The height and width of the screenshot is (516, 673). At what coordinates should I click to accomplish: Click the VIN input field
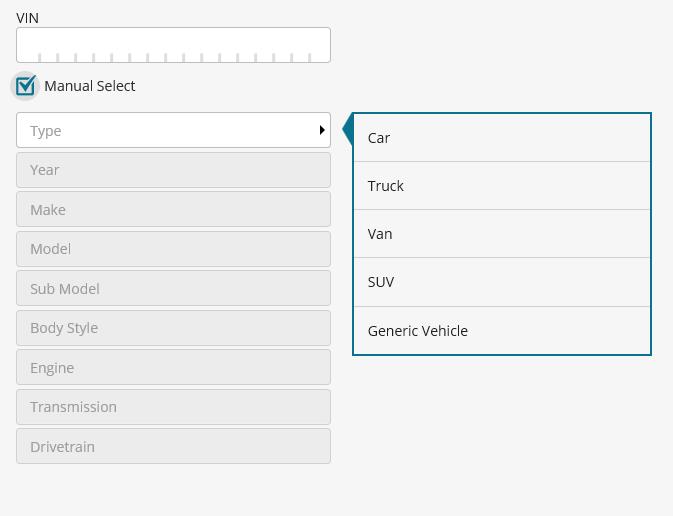(173, 45)
